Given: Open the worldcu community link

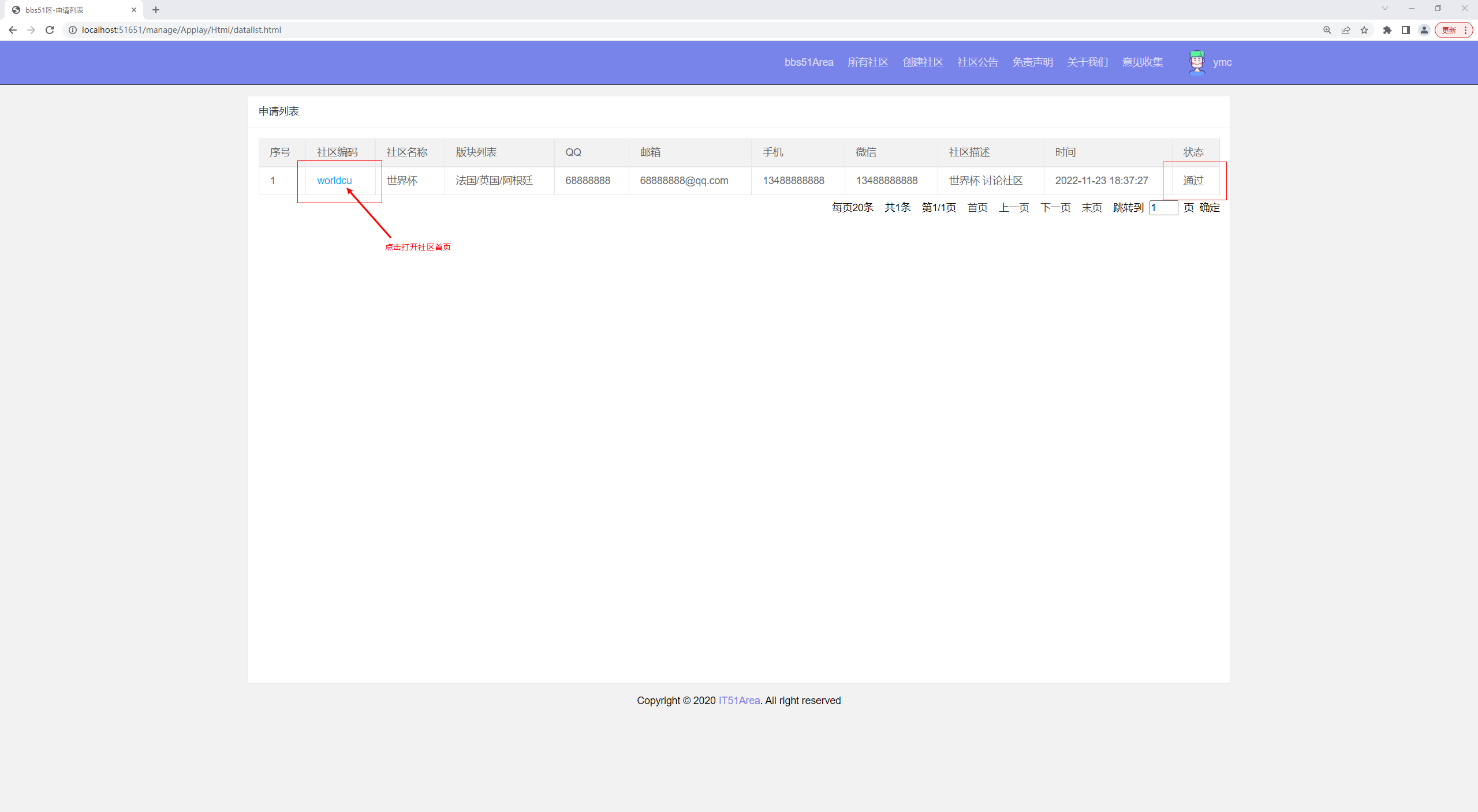Looking at the screenshot, I should (334, 181).
